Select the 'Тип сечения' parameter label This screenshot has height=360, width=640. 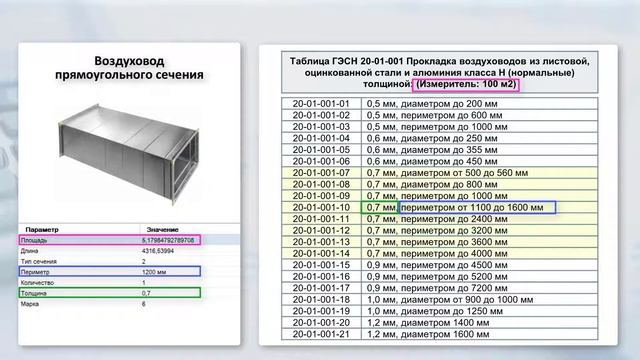39,262
